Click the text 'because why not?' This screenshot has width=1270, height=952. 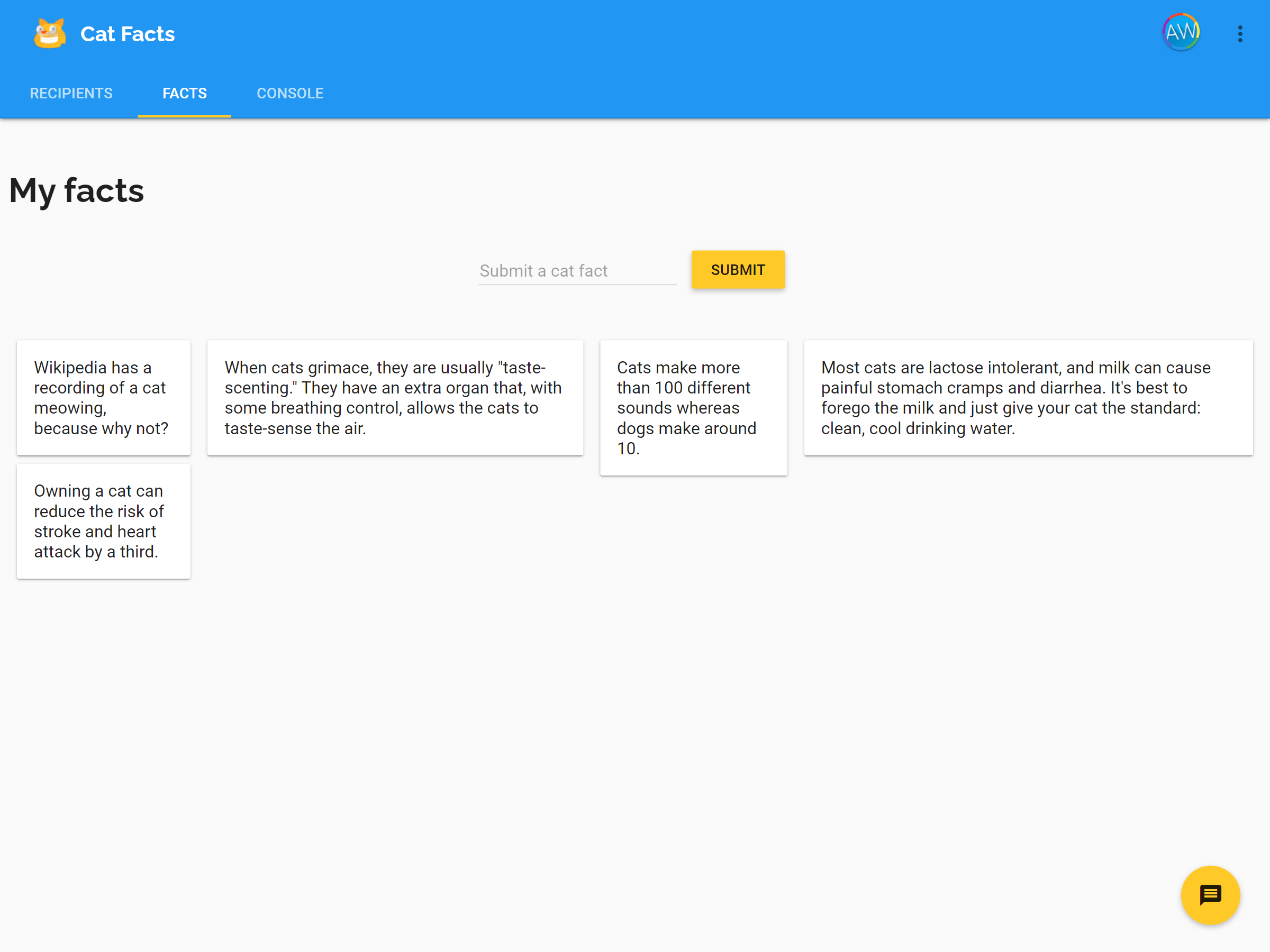[x=101, y=428]
